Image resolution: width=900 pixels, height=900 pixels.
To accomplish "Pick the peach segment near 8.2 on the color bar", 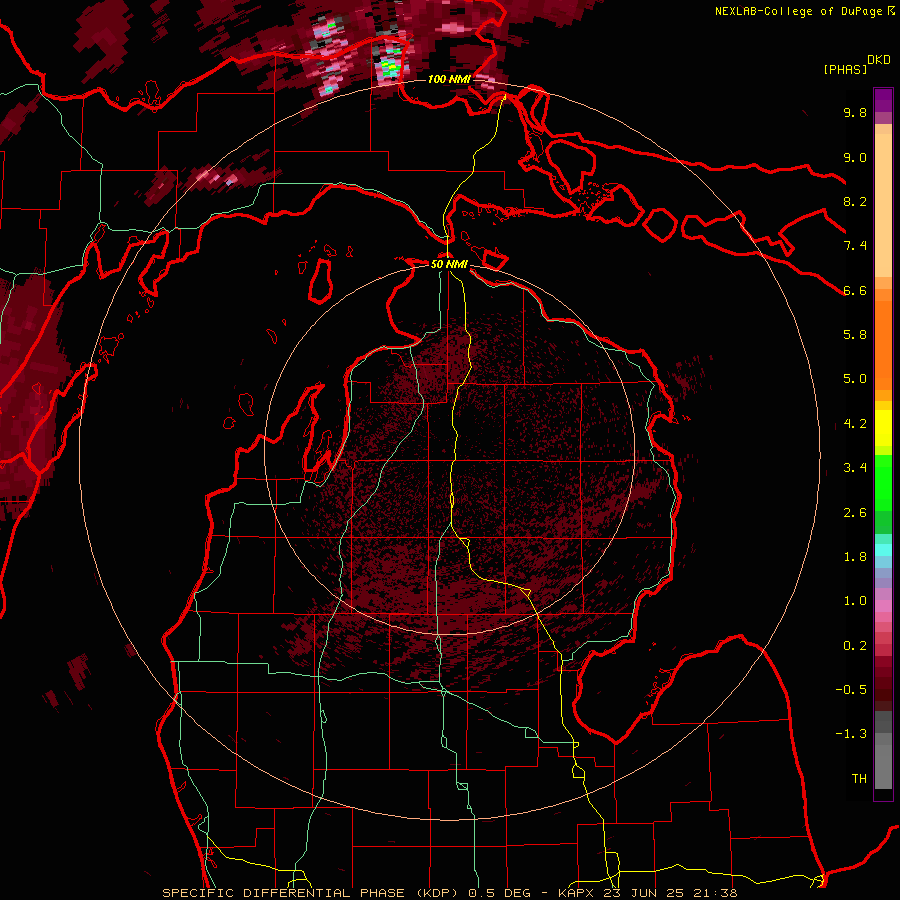I will [883, 207].
